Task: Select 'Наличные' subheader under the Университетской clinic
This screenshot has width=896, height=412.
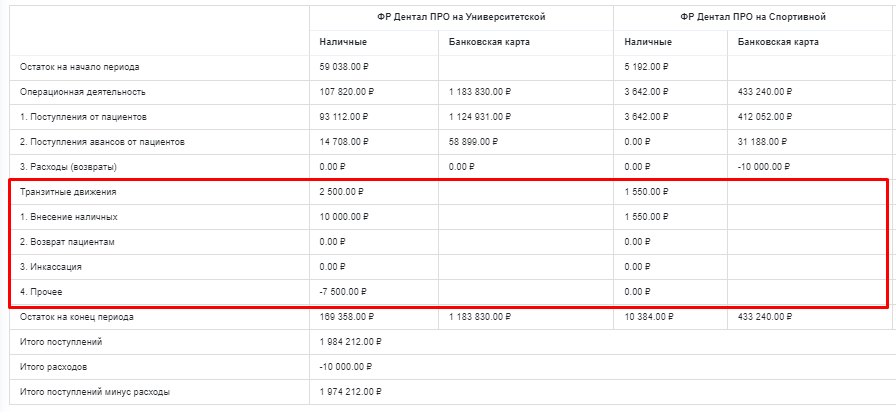Action: (x=343, y=42)
